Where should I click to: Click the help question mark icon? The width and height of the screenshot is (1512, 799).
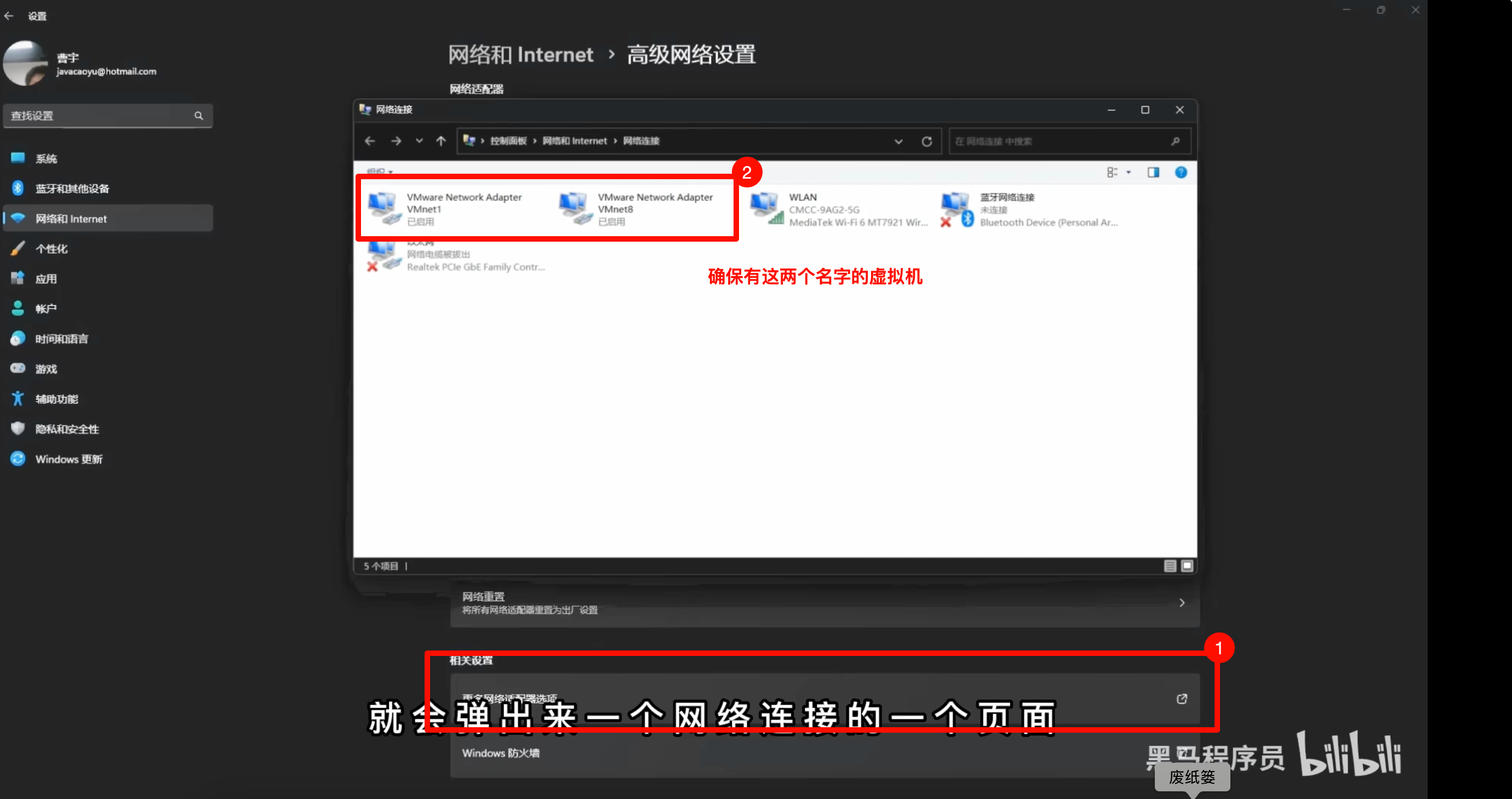coord(1181,172)
